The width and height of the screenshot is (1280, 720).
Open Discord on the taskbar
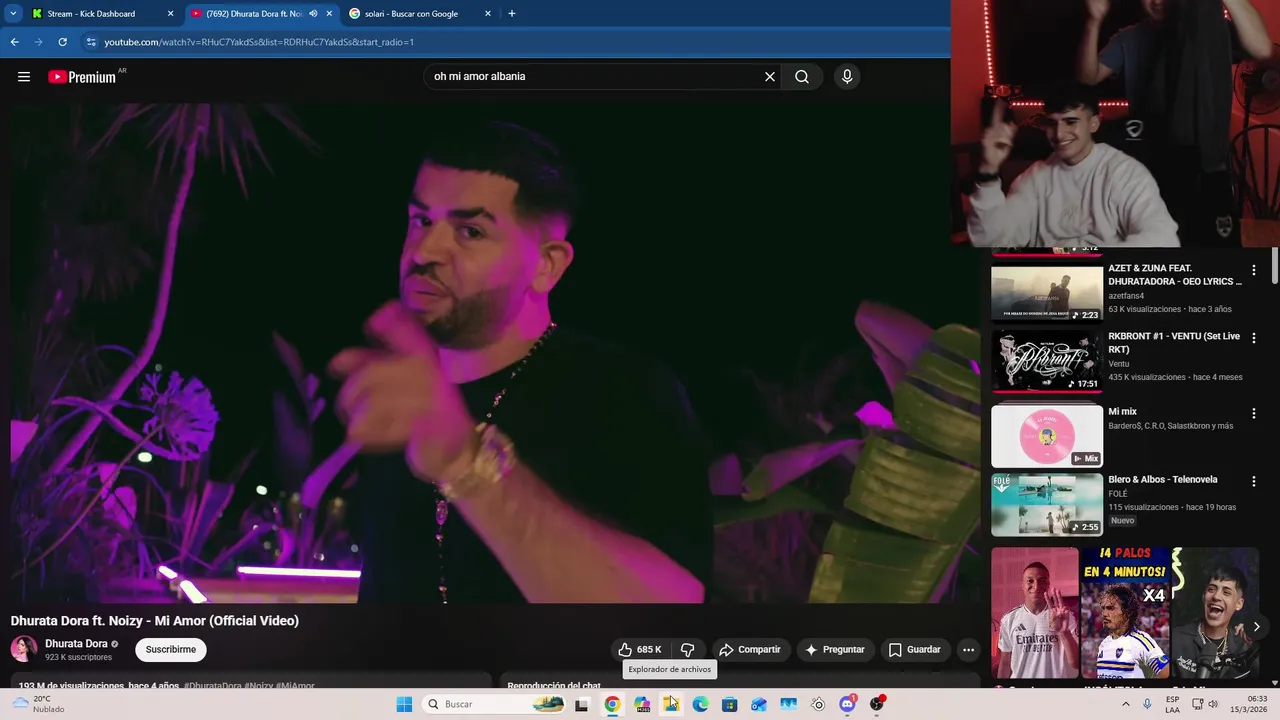pos(848,704)
